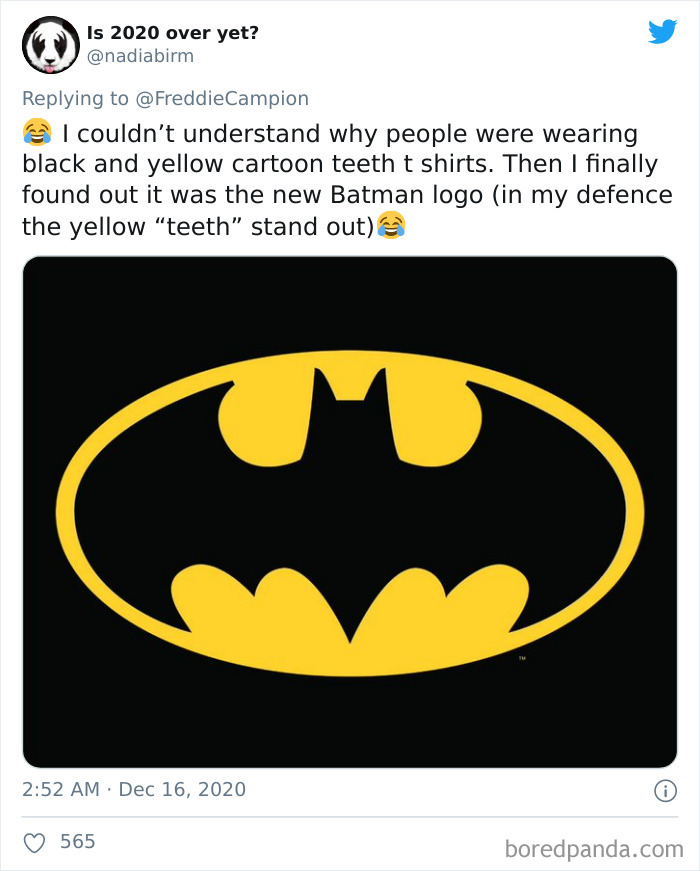
Task: Click the TM mark on the Batman logo
Action: 524,658
